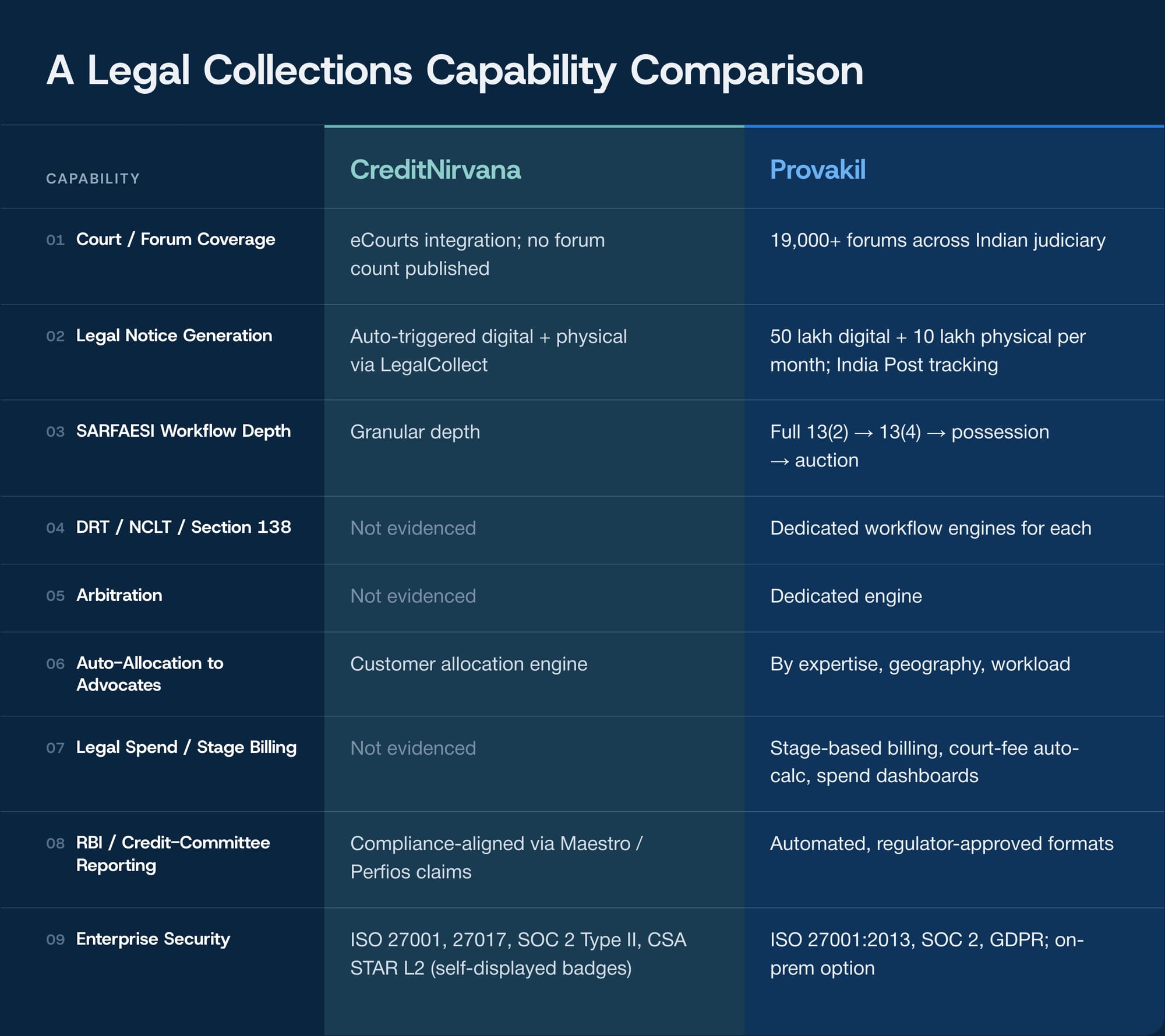Select 'Auto-triggered digital + physical via LegalCollect' cell
Viewport: 1165px width, 1036px height.
[x=488, y=351]
